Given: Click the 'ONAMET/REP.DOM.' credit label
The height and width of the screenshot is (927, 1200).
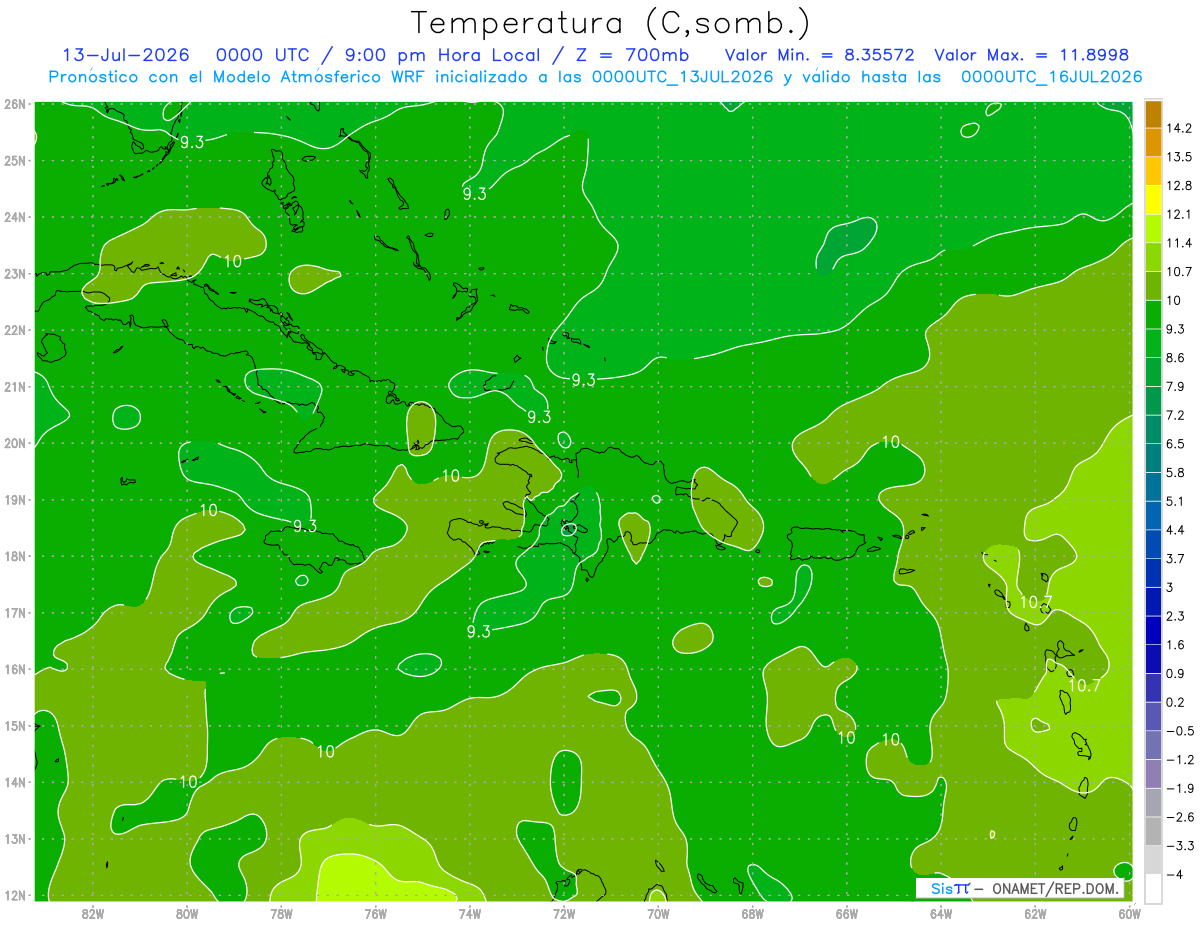Looking at the screenshot, I should pos(1056,888).
